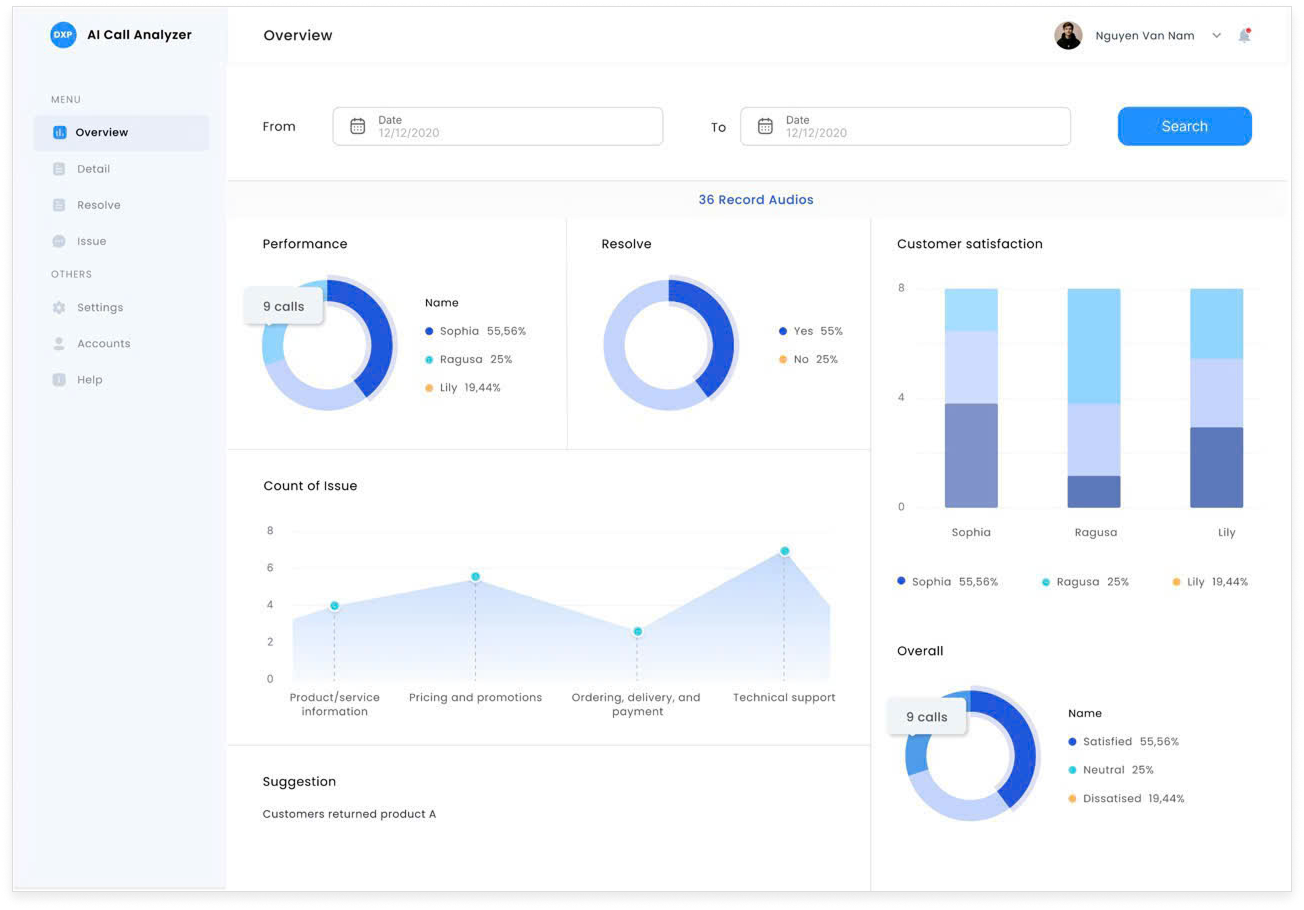Click the Settings gear icon
This screenshot has width=1304, height=910.
(x=59, y=308)
